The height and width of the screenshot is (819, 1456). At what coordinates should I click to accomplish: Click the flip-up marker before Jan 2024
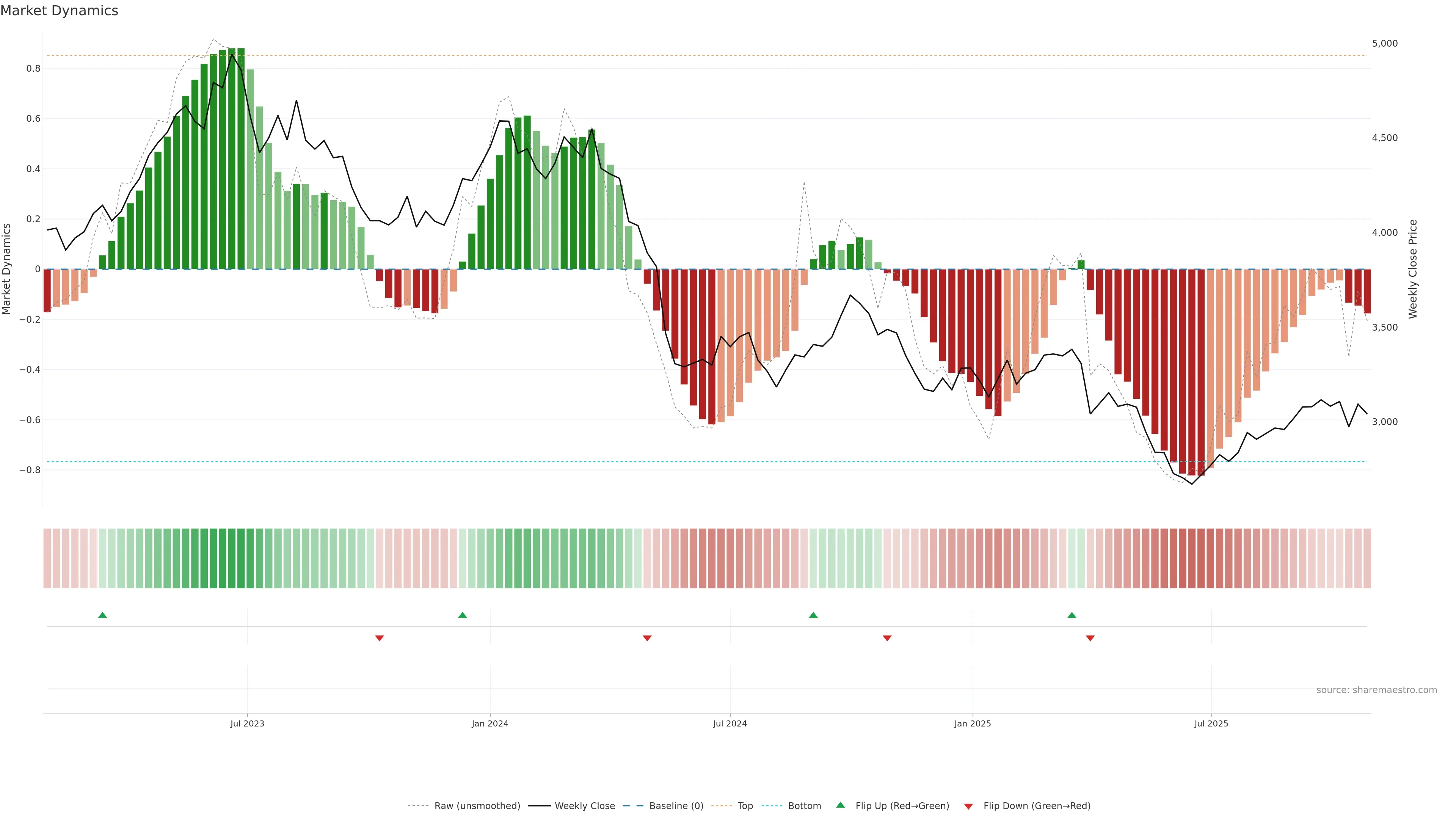462,615
